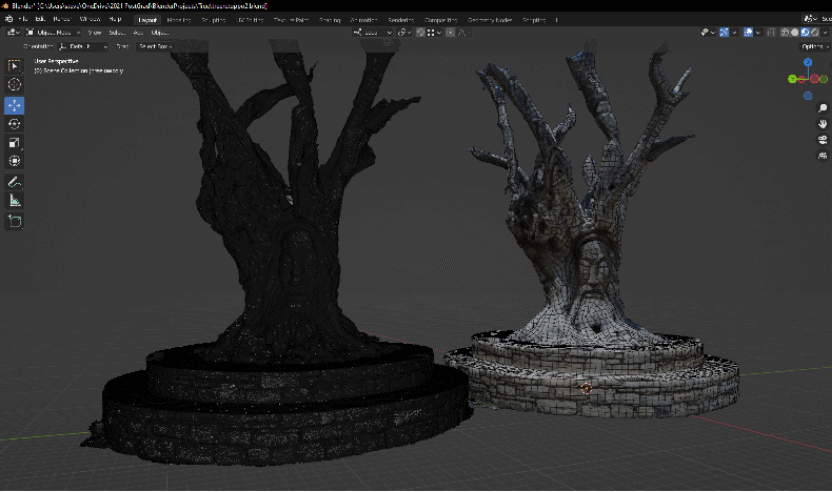The width and height of the screenshot is (832, 492).
Task: Select the Measure tool
Action: tap(14, 201)
